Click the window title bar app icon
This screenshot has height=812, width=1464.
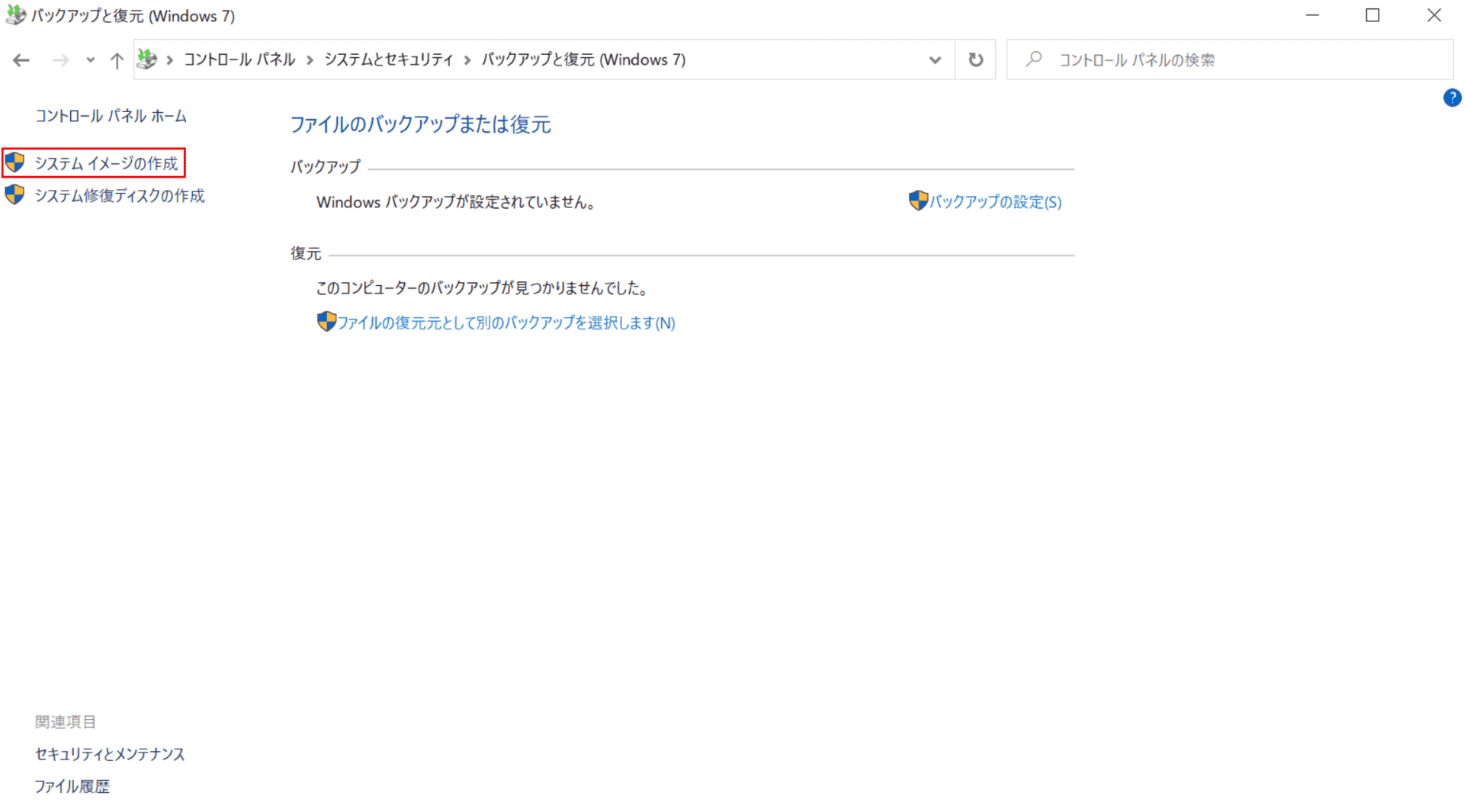point(15,15)
